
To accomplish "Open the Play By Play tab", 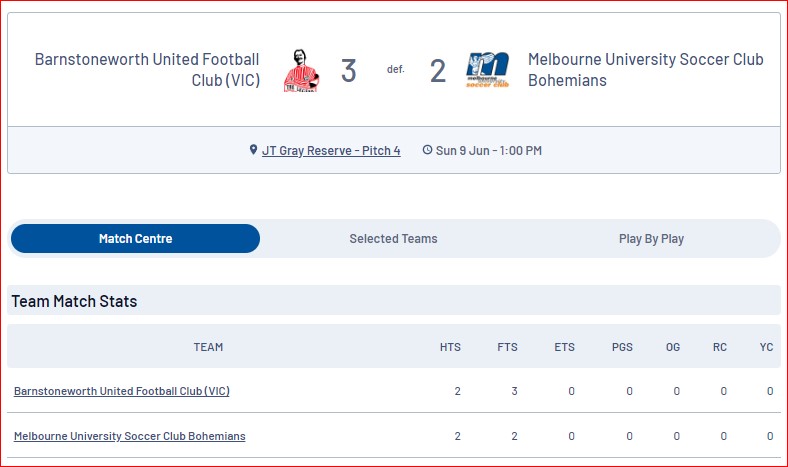I will [x=651, y=239].
